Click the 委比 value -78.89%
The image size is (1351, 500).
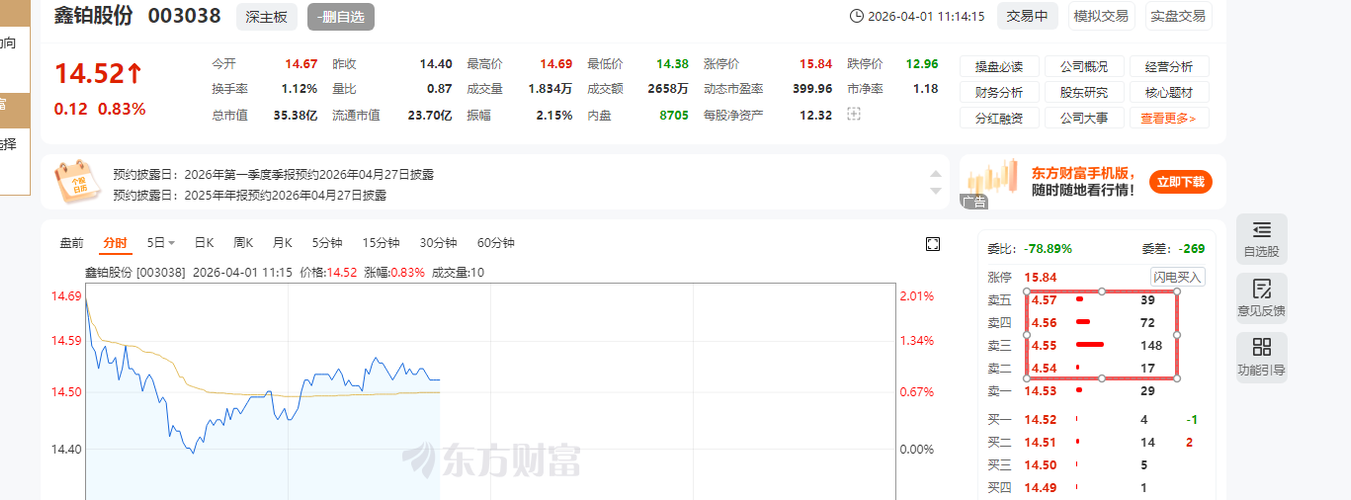[1048, 248]
